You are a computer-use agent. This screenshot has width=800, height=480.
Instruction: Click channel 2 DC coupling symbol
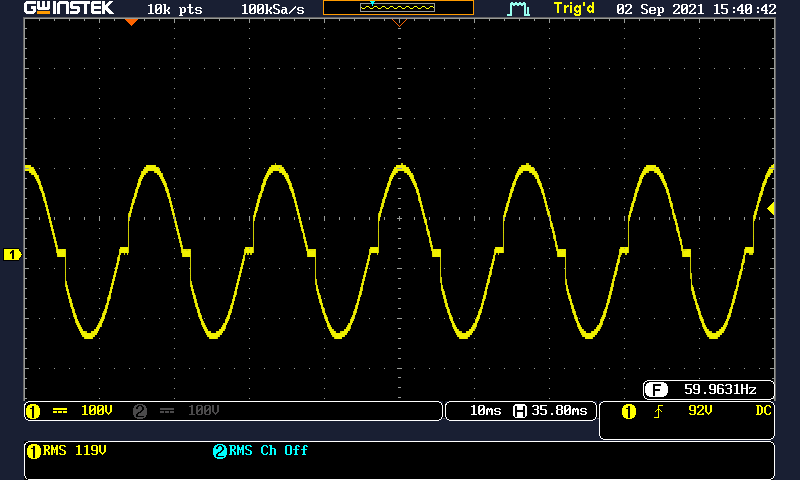167,411
